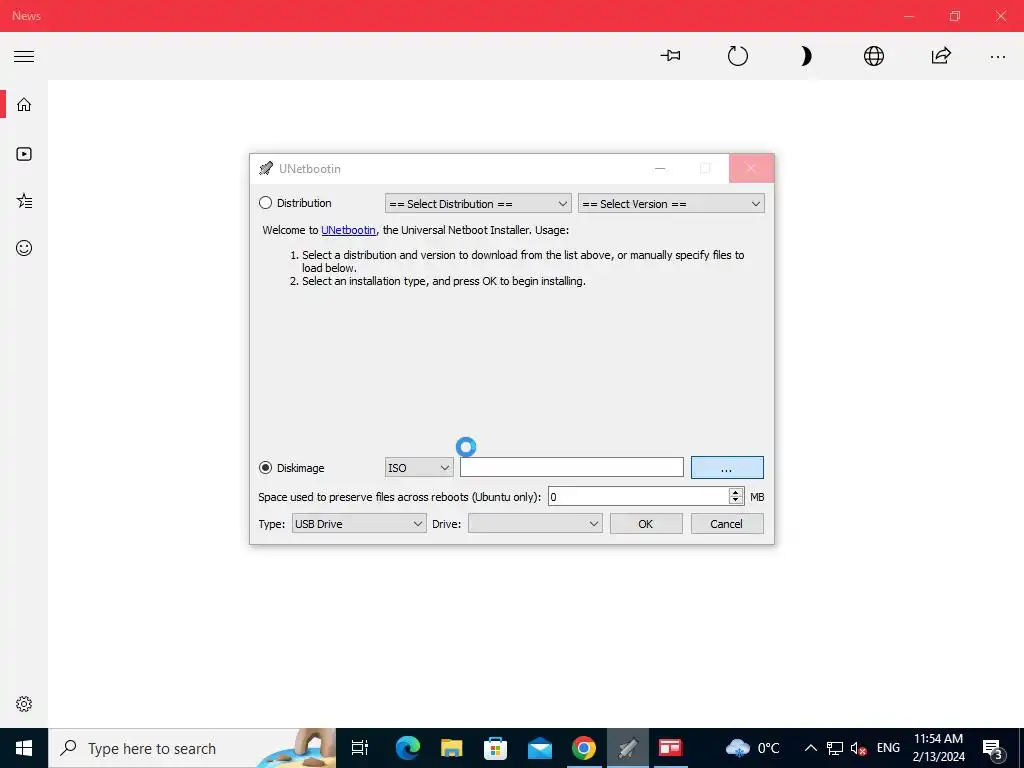Close the UNetbootin window
The width and height of the screenshot is (1024, 768).
[x=751, y=168]
